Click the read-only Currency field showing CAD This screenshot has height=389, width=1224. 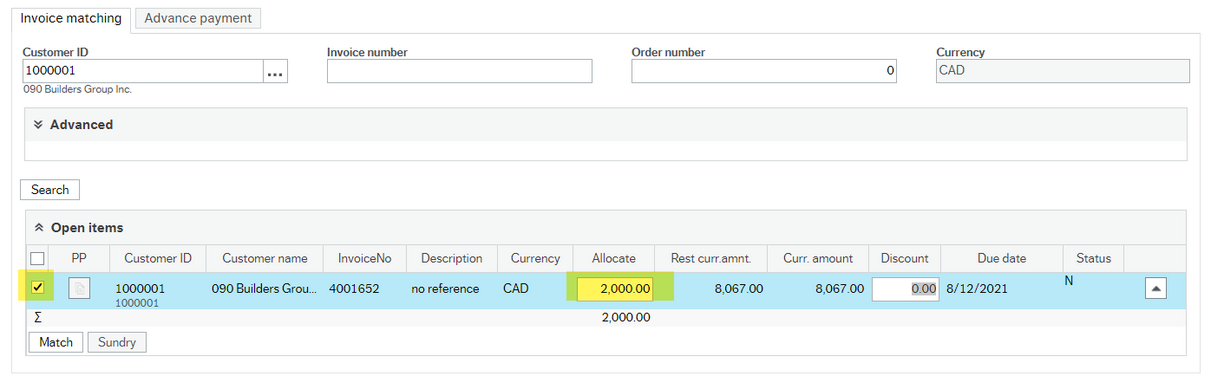click(1062, 71)
